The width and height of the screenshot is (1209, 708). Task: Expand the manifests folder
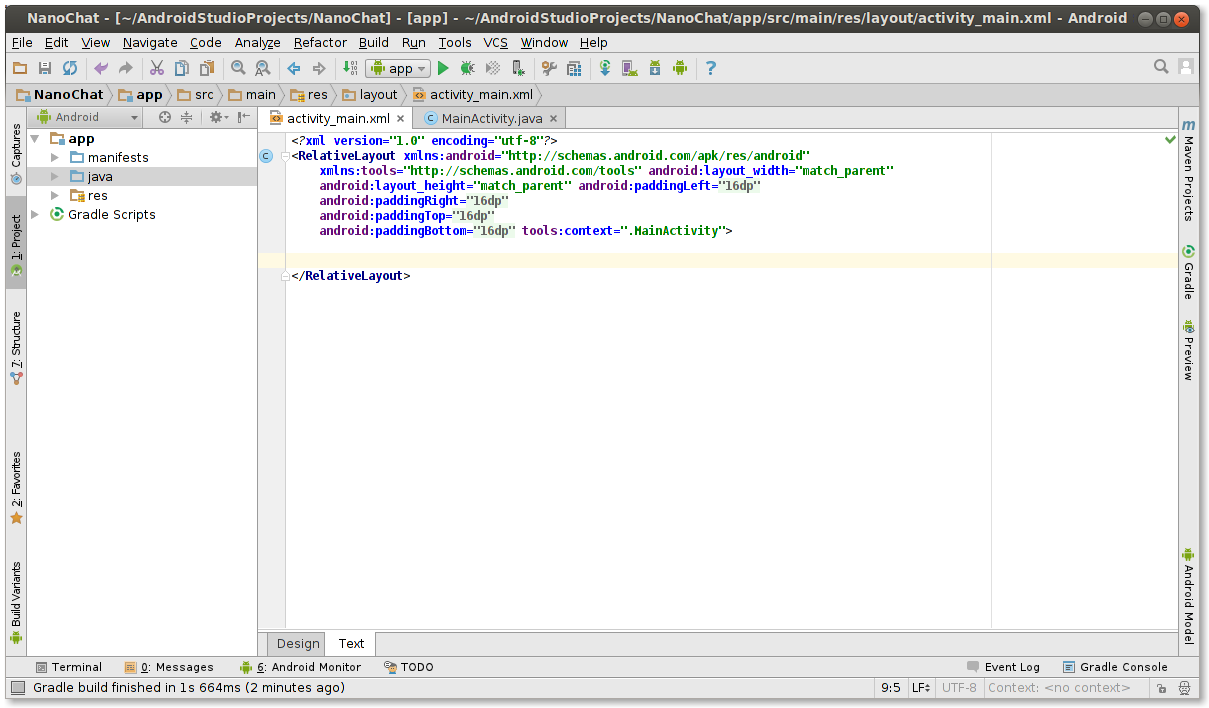tap(56, 158)
